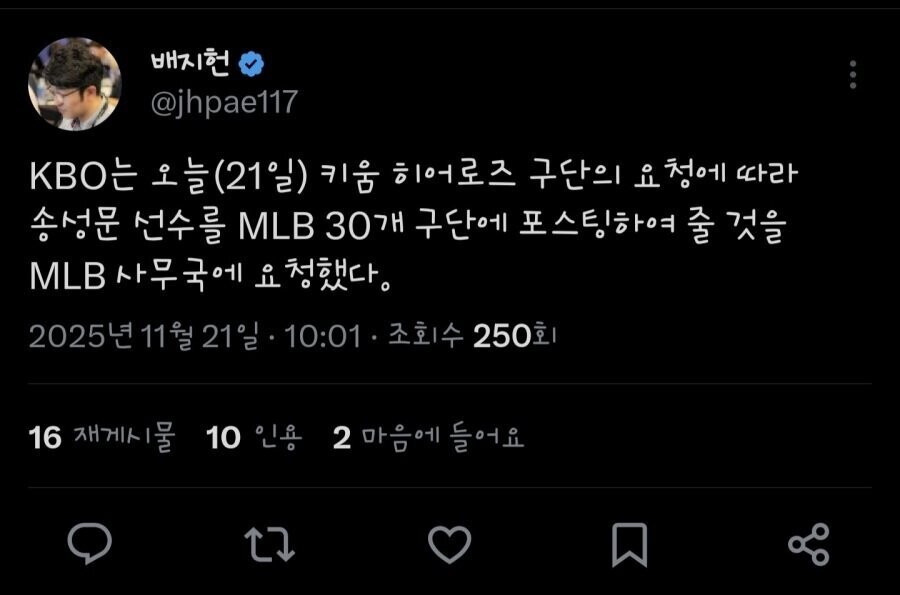Screen dimensions: 900x595
Task: Open the three-dot more options menu
Action: pyautogui.click(x=853, y=75)
